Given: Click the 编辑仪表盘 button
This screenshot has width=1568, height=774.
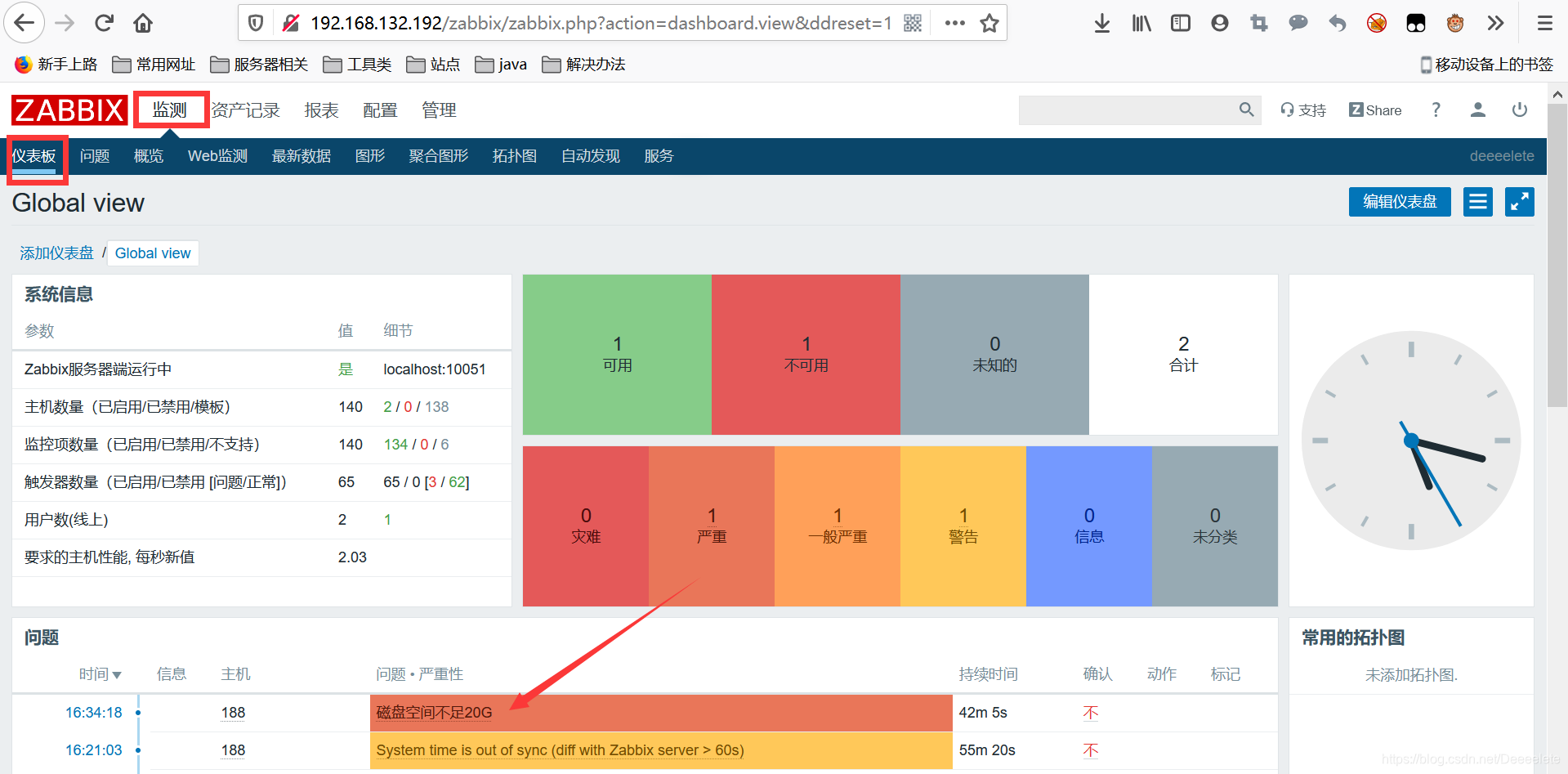Looking at the screenshot, I should 1400,201.
